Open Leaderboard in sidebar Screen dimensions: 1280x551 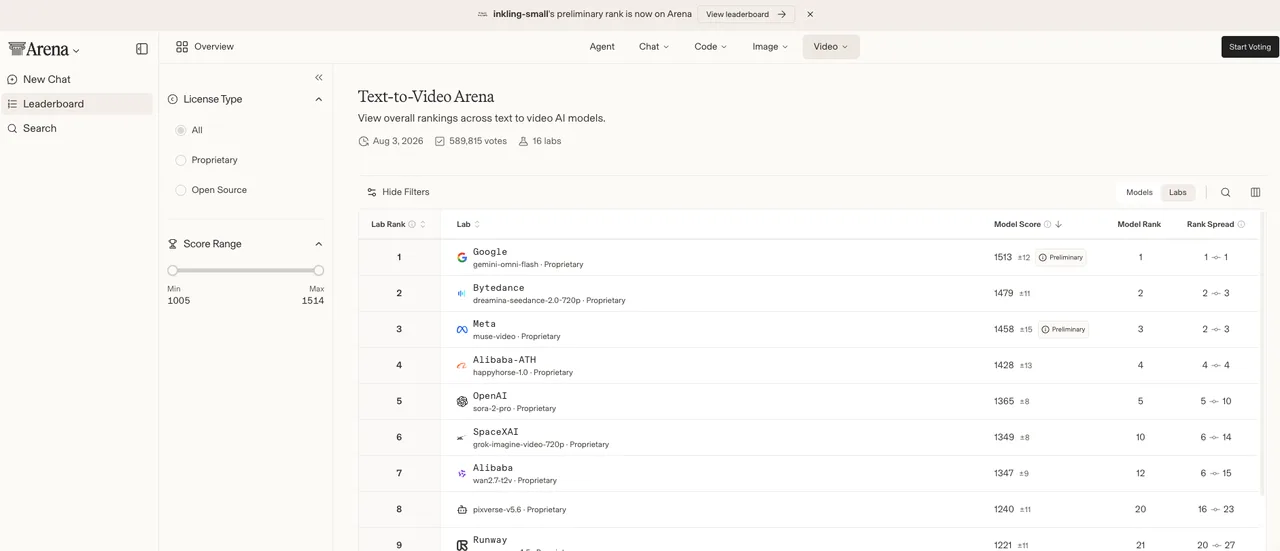pyautogui.click(x=77, y=104)
